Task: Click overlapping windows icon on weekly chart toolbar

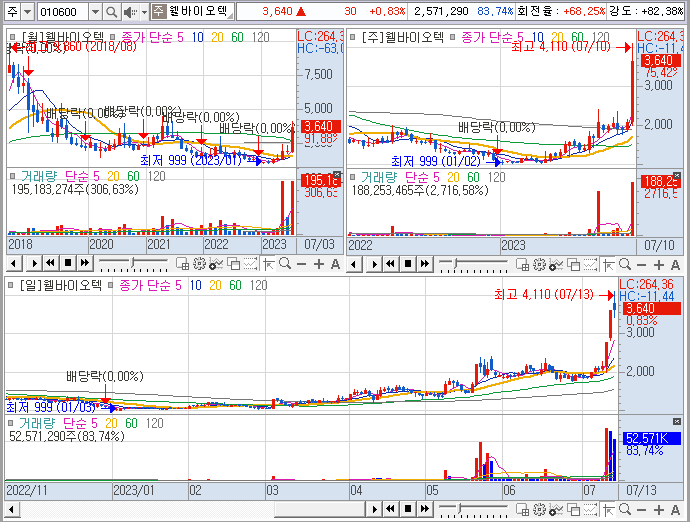Action: pos(574,264)
